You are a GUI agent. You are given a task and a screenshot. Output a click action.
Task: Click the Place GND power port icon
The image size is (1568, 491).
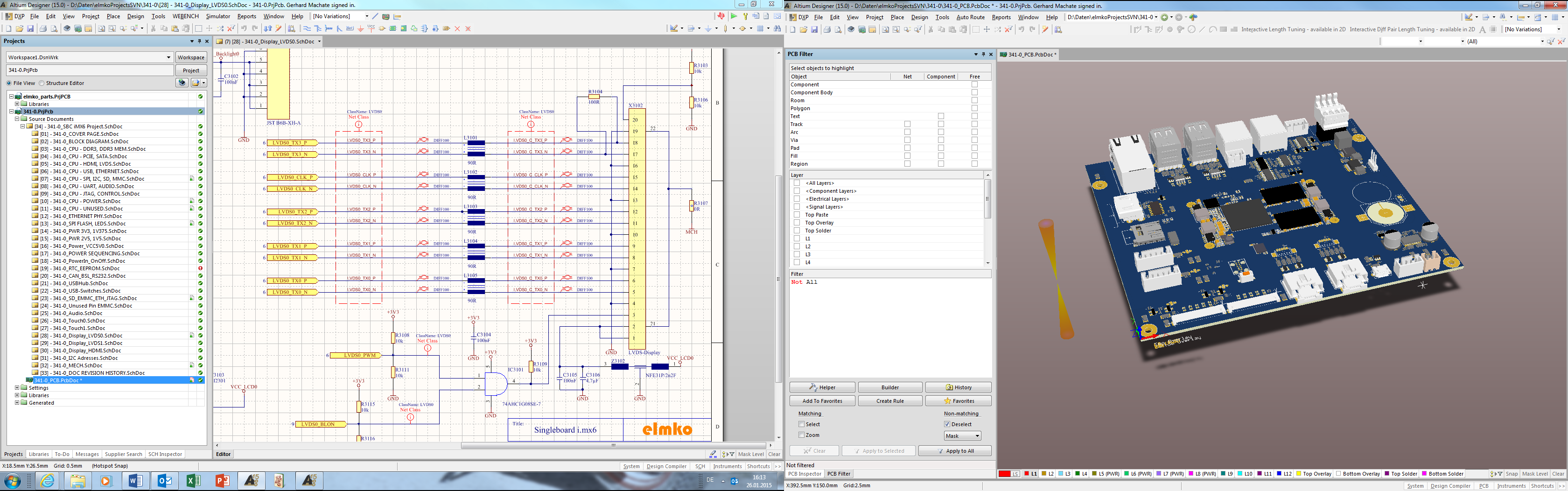[x=360, y=28]
